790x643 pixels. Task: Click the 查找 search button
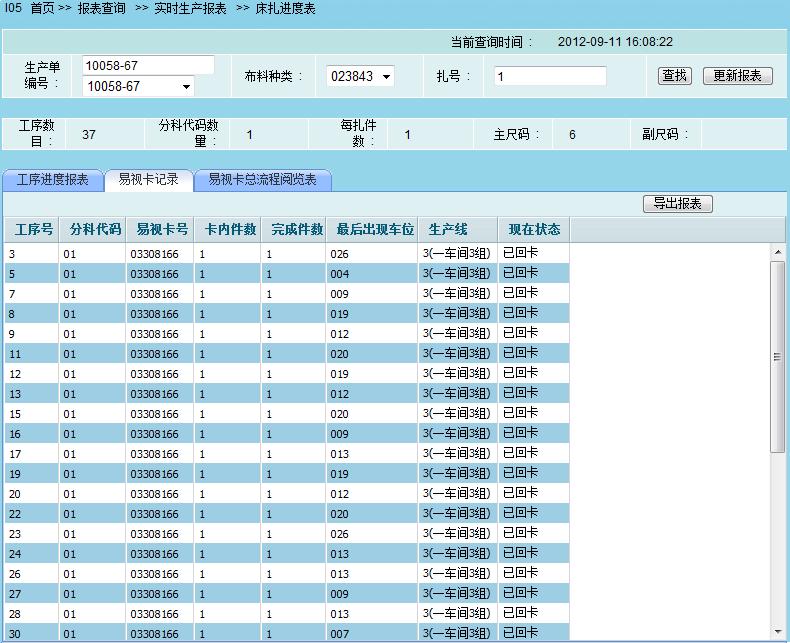click(675, 76)
